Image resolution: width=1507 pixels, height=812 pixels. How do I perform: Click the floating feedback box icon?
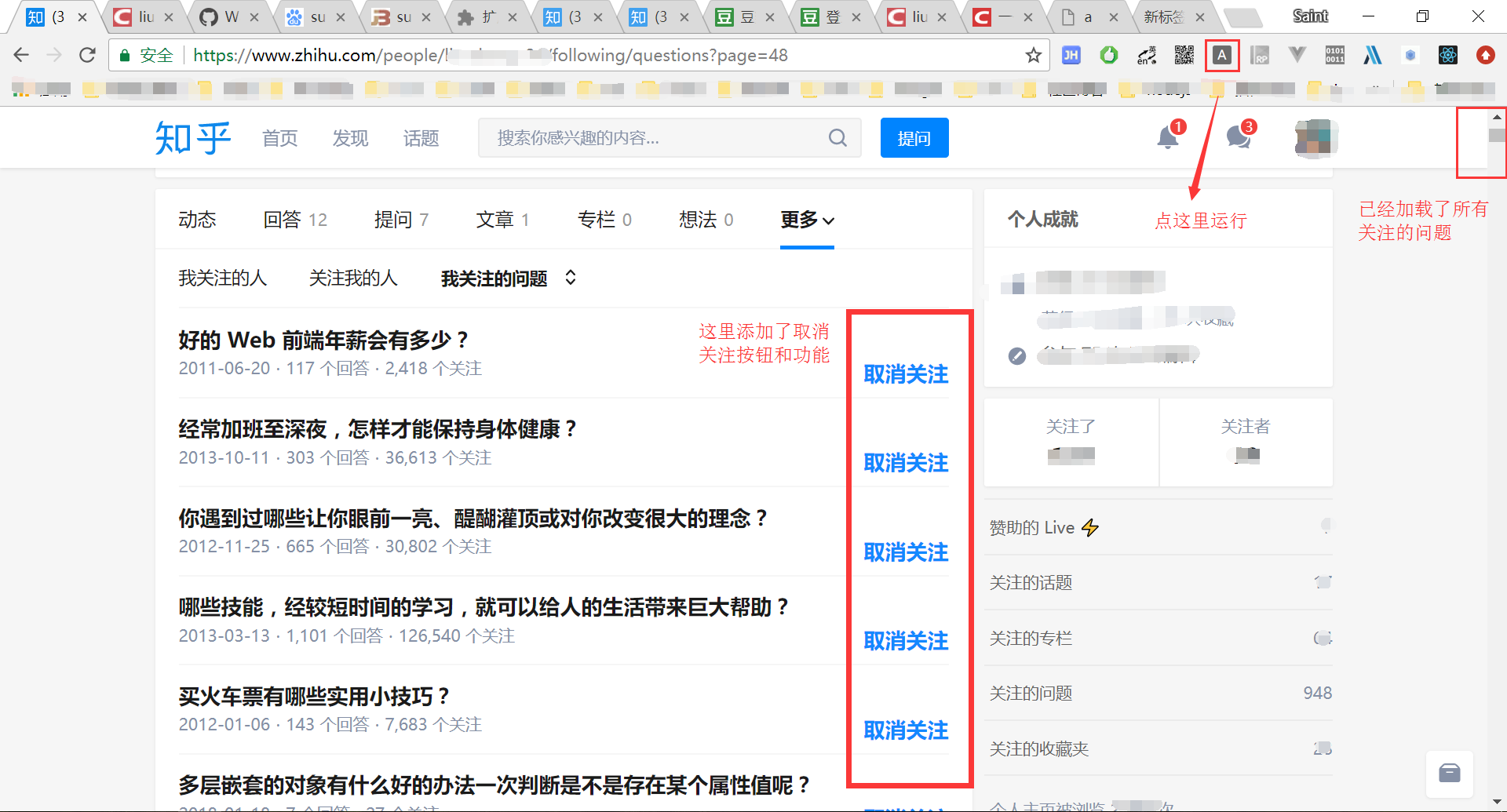coord(1450,774)
